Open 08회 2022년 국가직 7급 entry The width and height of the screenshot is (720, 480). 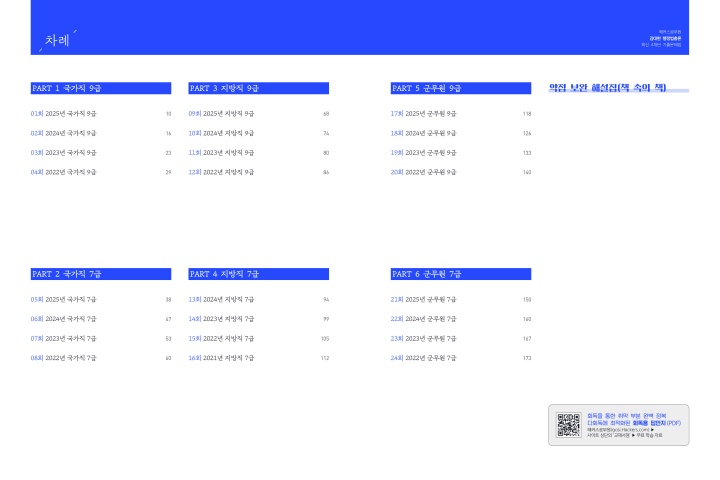(64, 357)
